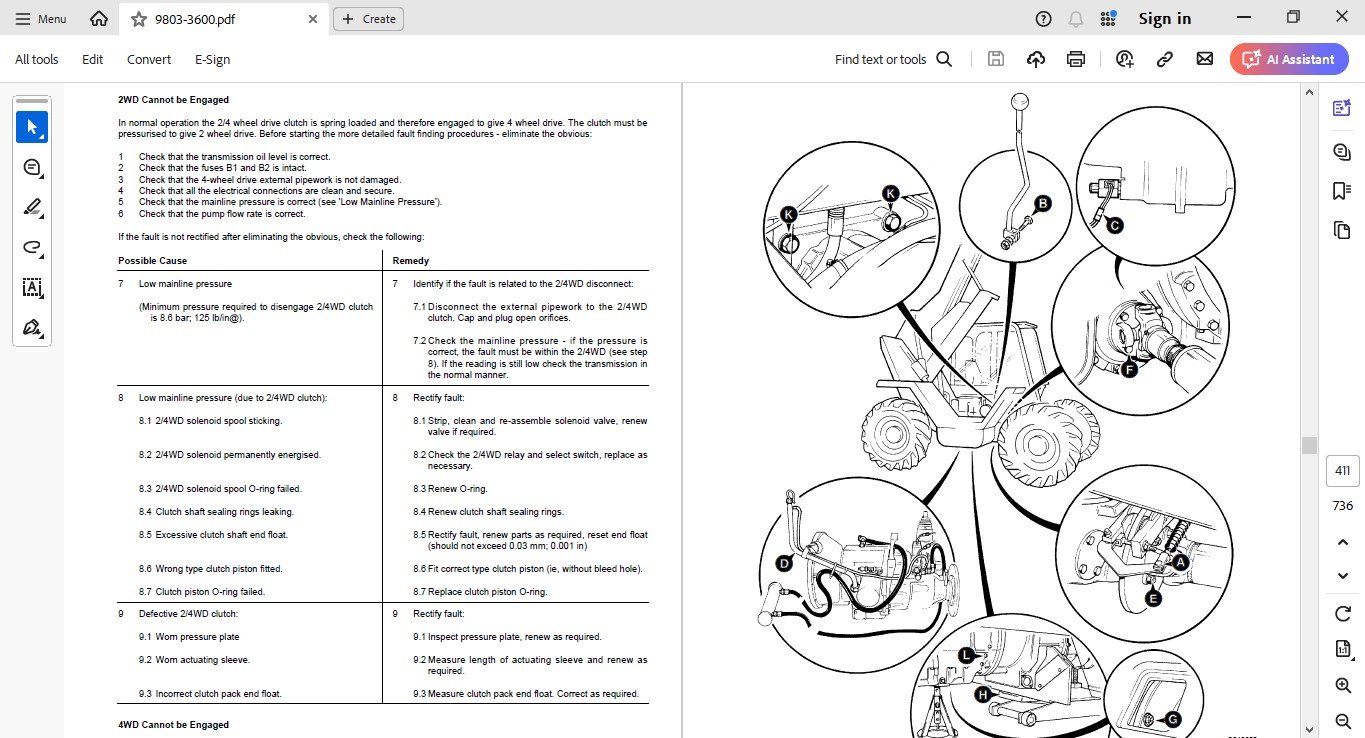This screenshot has width=1365, height=738.
Task: Click the vertical scrollbar thumb
Action: click(x=1308, y=444)
